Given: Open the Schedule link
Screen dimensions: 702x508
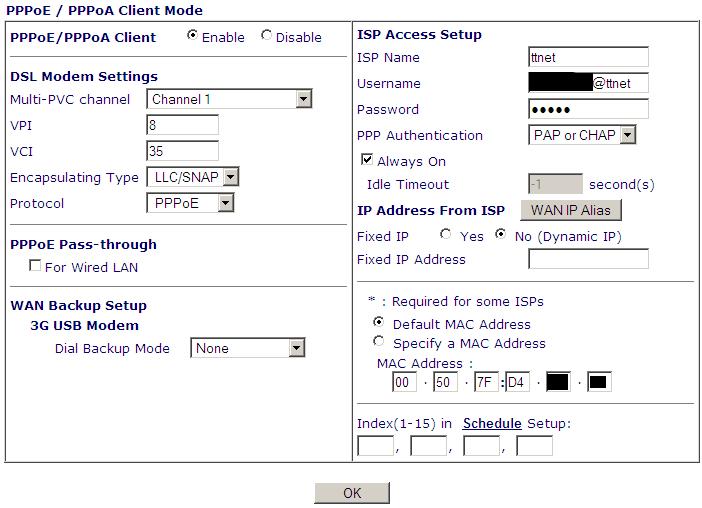Looking at the screenshot, I should point(492,423).
